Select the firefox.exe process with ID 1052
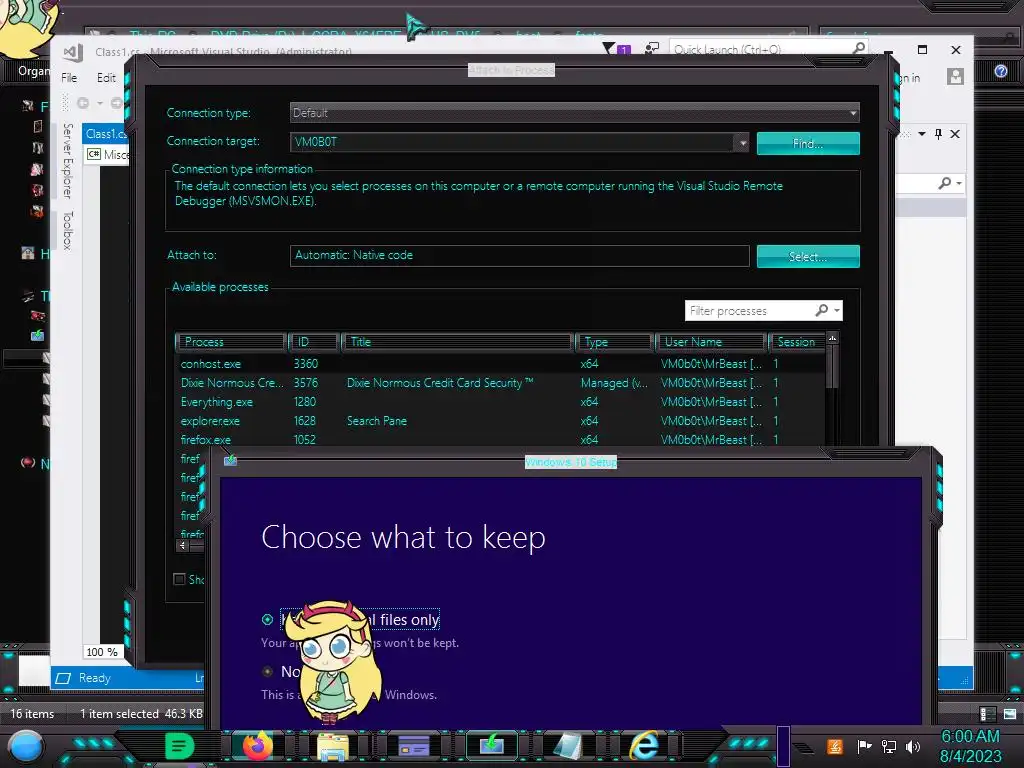 coord(500,439)
